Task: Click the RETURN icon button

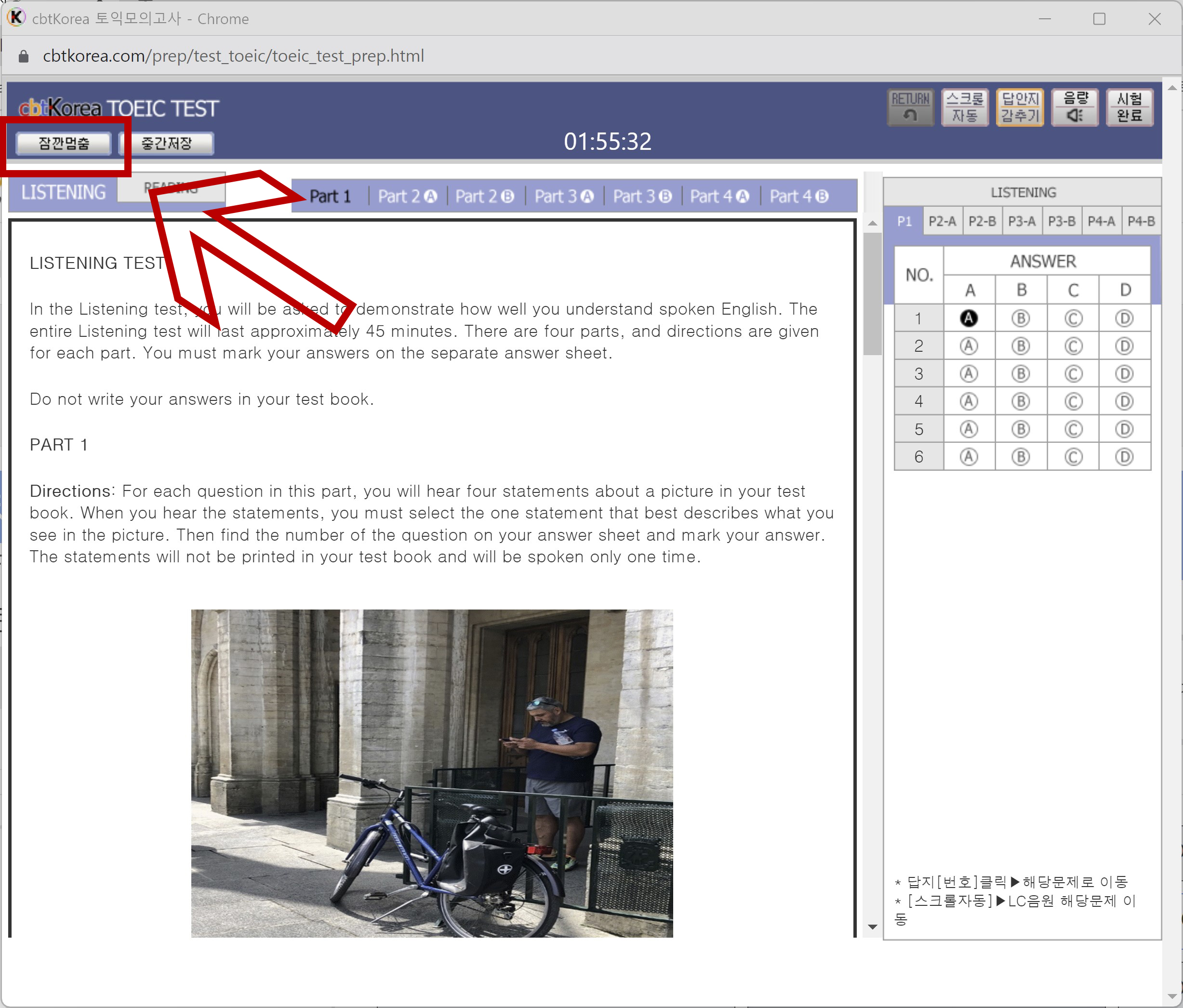Action: click(910, 107)
